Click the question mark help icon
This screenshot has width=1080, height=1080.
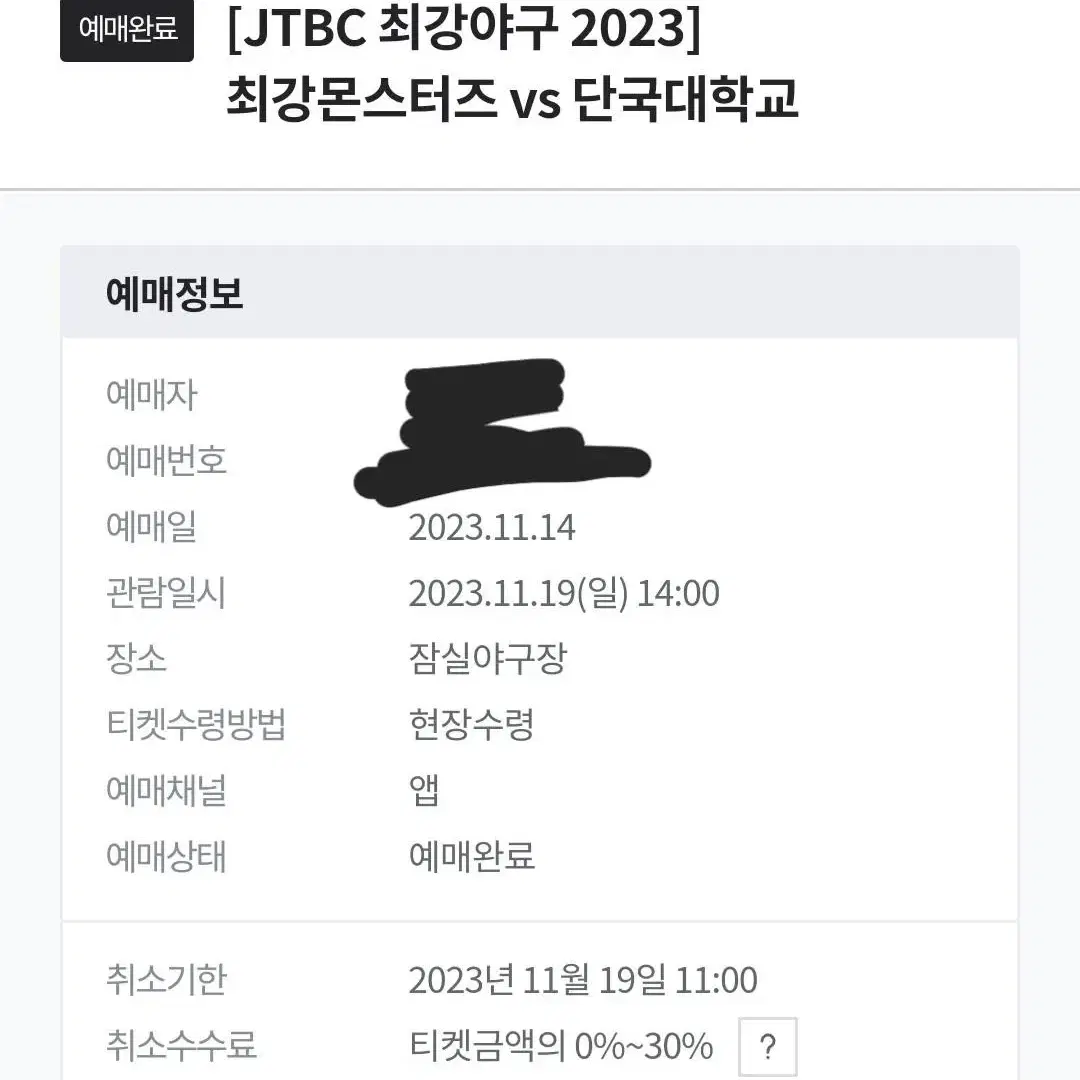click(767, 1046)
